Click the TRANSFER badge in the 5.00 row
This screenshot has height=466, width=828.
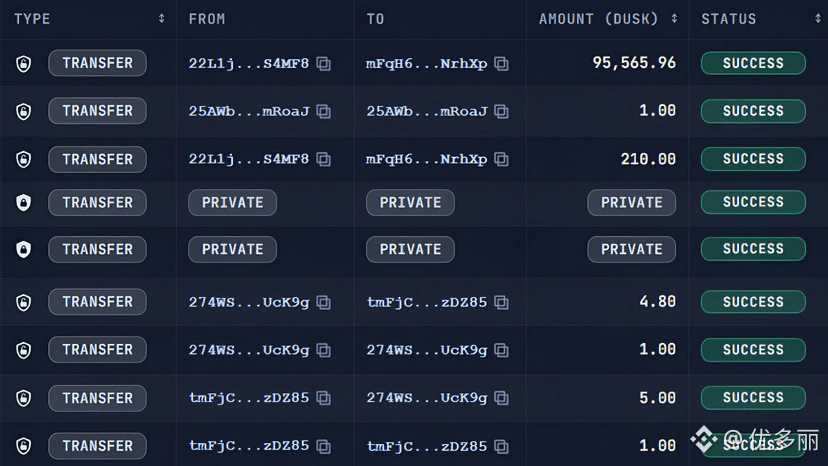click(x=97, y=398)
